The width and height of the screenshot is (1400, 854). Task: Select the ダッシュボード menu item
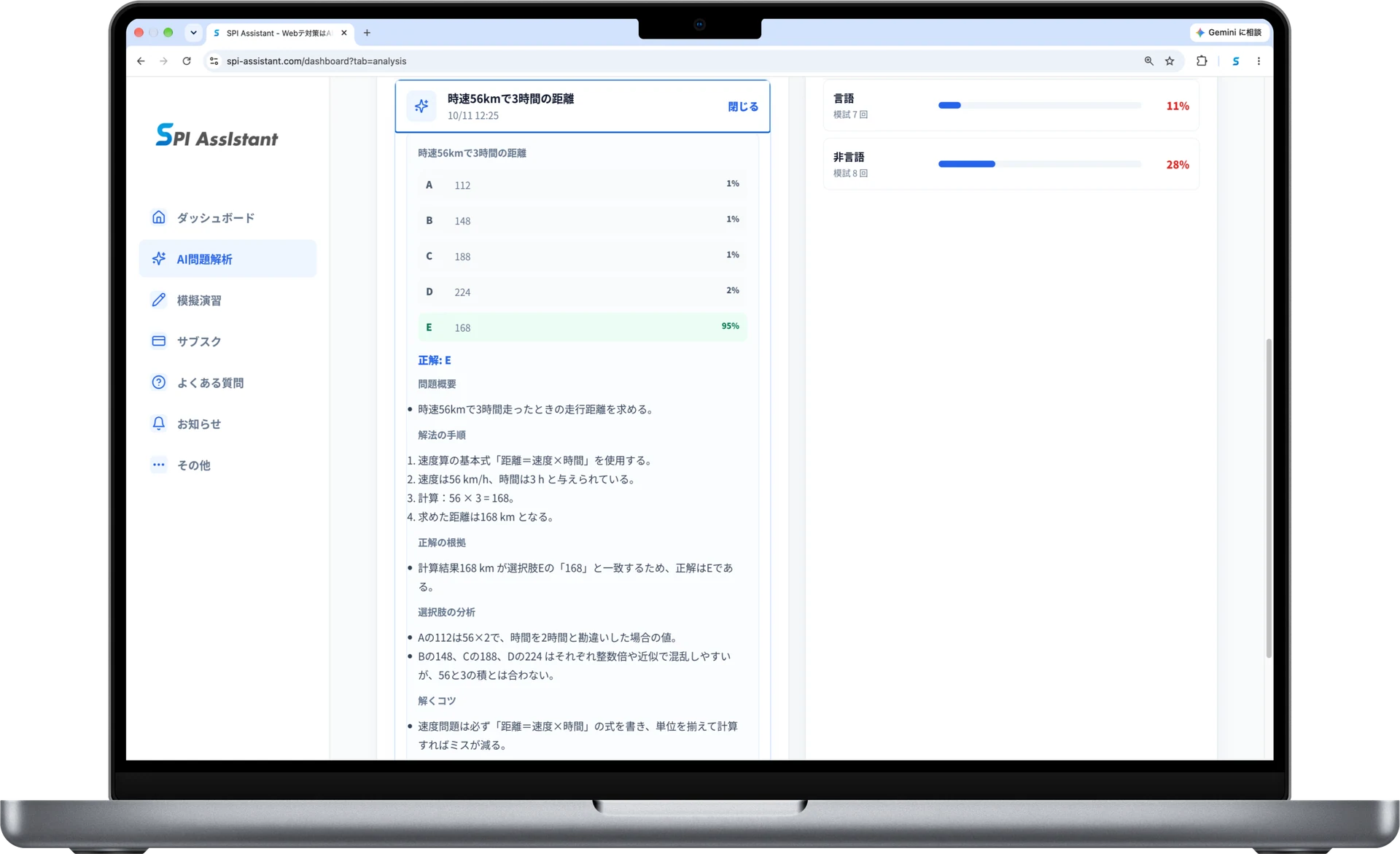(x=227, y=217)
